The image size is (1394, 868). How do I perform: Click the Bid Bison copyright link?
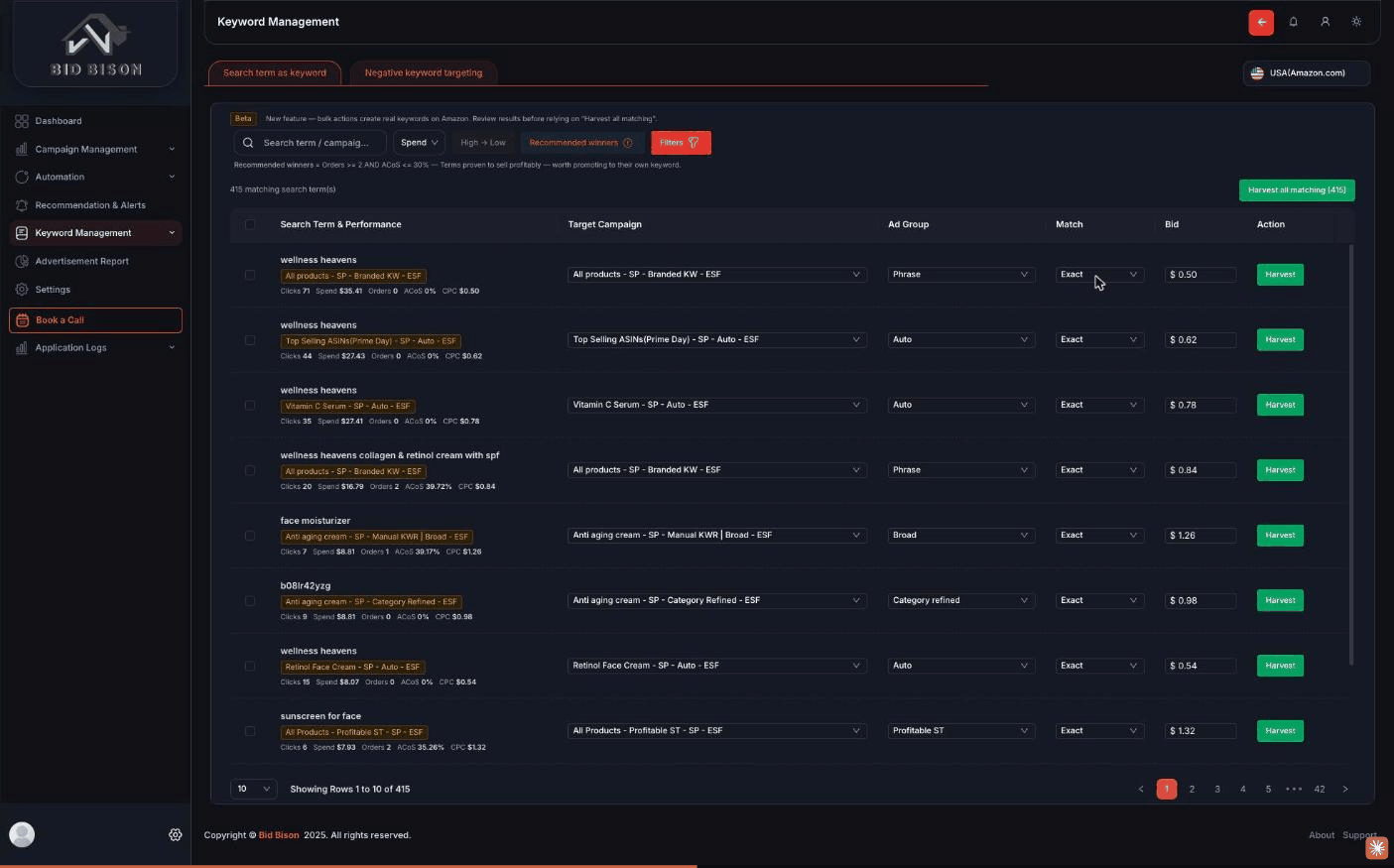pos(279,835)
